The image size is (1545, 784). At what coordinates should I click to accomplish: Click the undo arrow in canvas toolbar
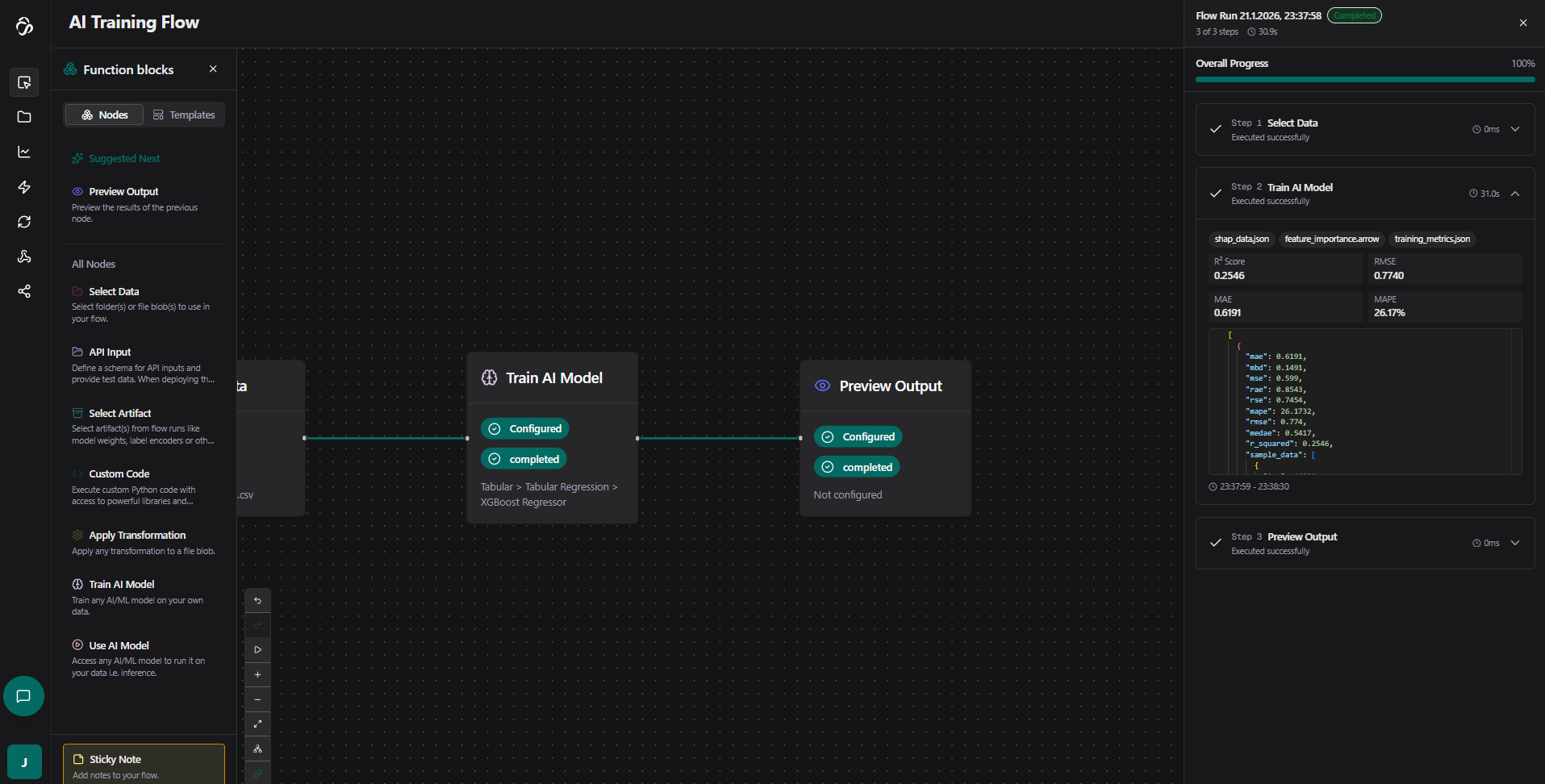257,601
